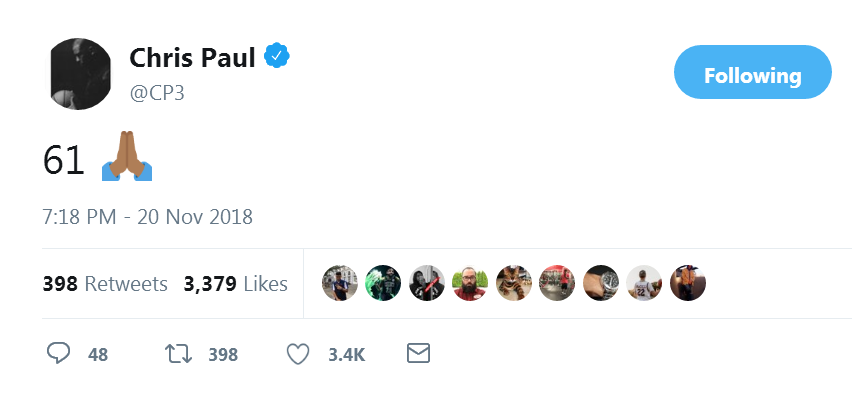Click the retweet arrows icon
852x394 pixels.
pyautogui.click(x=179, y=354)
